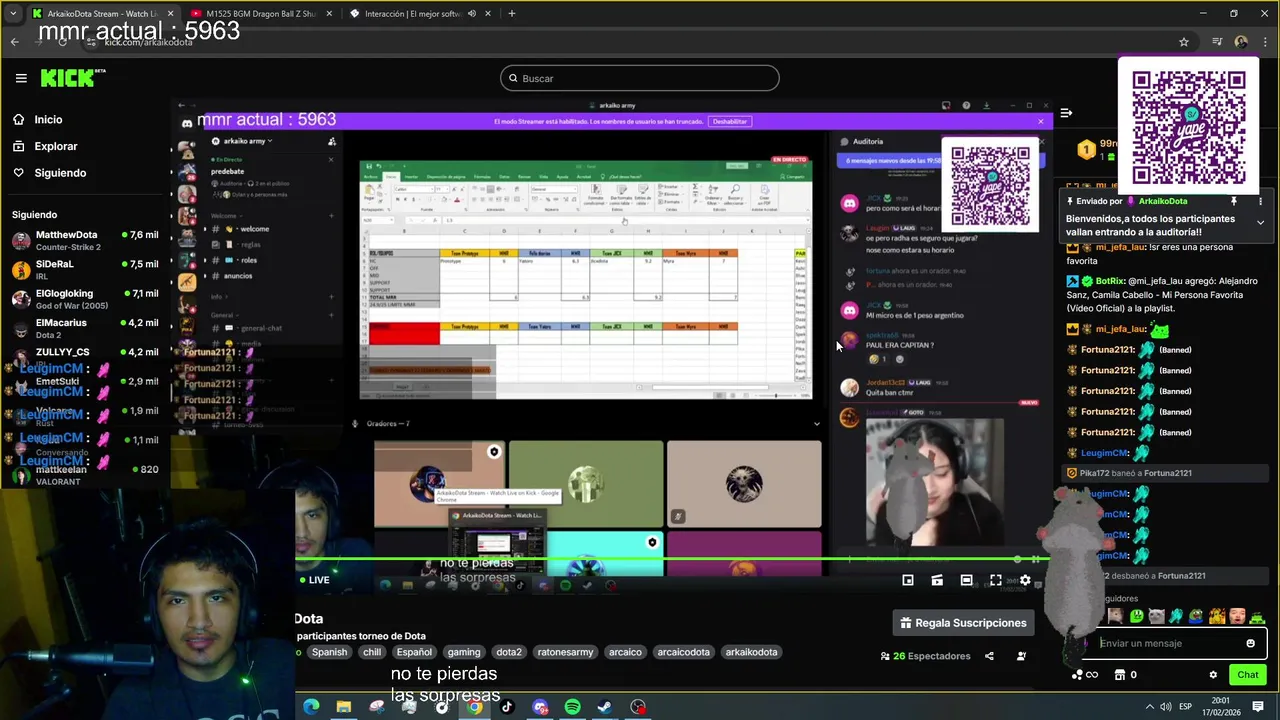Image resolution: width=1280 pixels, height=720 pixels.
Task: Open Spotify from taskbar
Action: (x=572, y=707)
